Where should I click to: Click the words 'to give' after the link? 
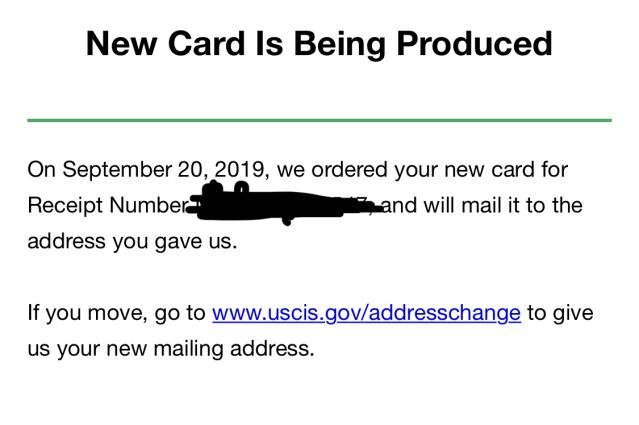tap(560, 314)
